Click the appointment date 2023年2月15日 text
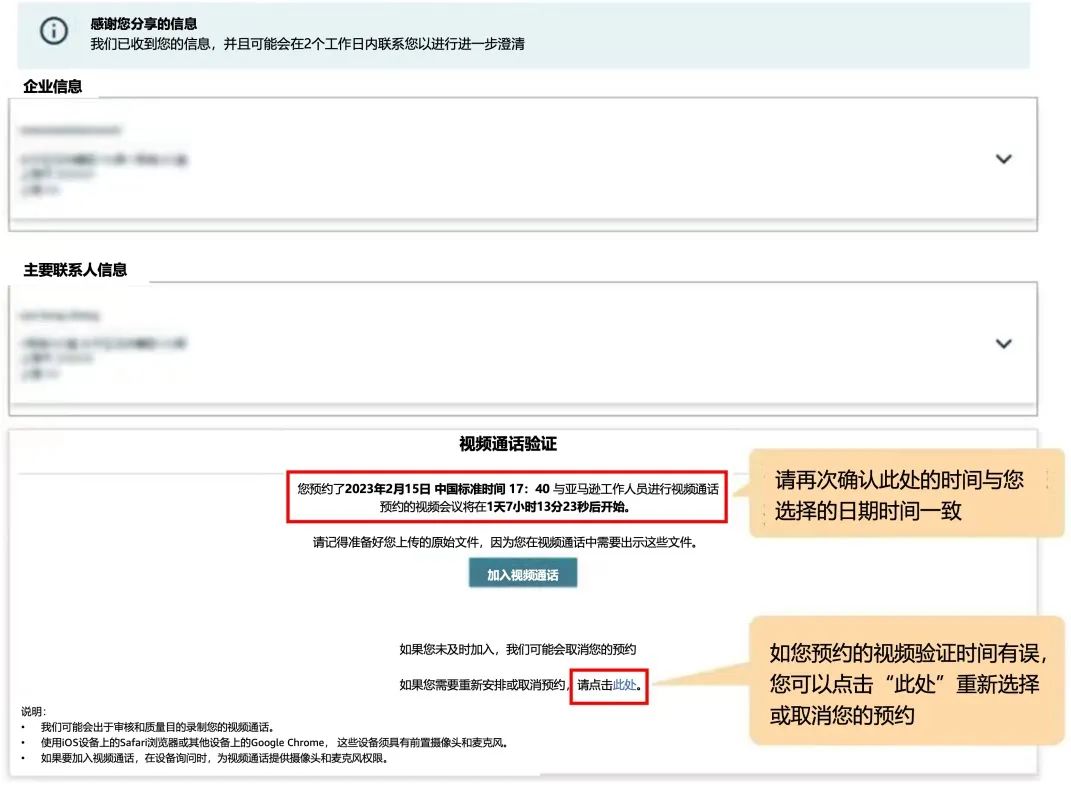 point(388,489)
